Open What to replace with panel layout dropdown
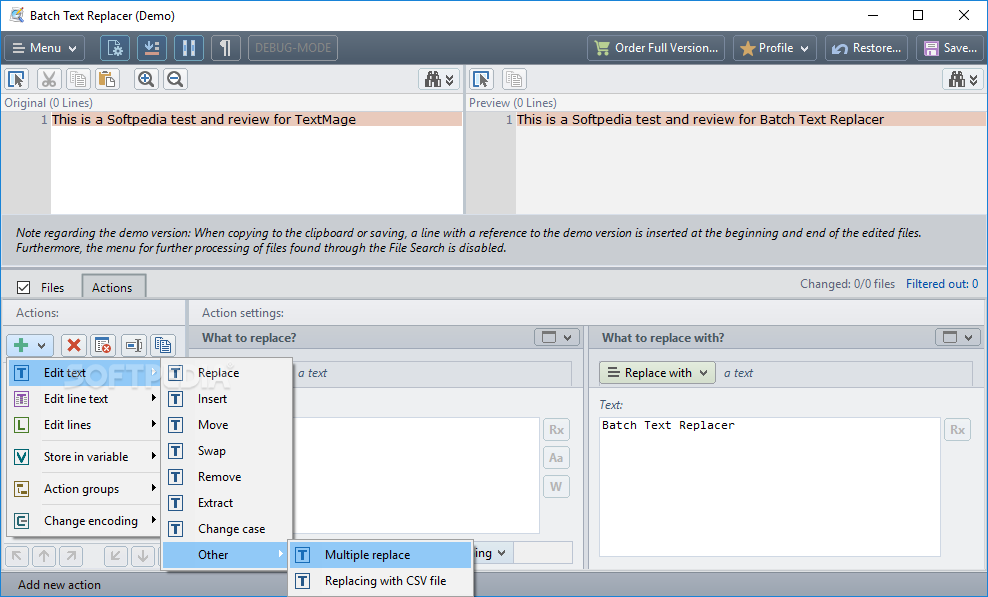Image resolution: width=988 pixels, height=597 pixels. (958, 337)
